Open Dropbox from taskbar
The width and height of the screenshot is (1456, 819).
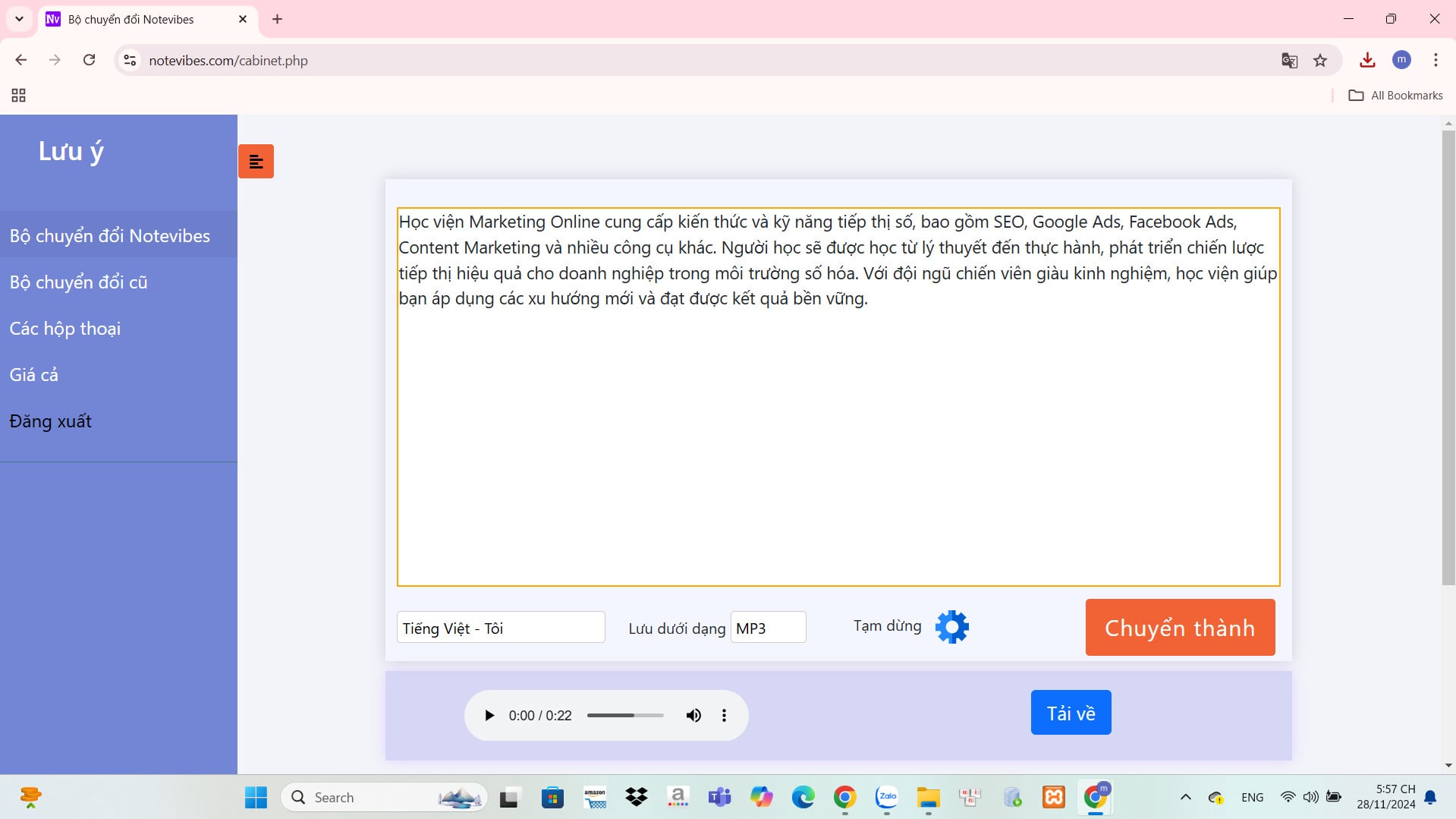pyautogui.click(x=637, y=797)
